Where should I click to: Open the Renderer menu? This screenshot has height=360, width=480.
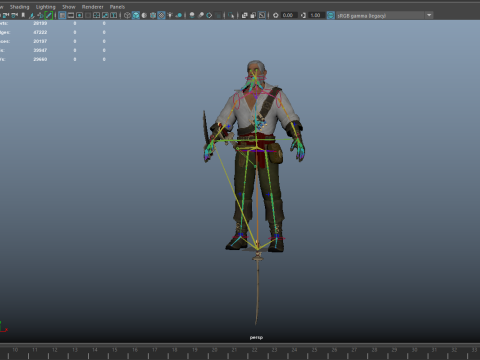(x=92, y=7)
